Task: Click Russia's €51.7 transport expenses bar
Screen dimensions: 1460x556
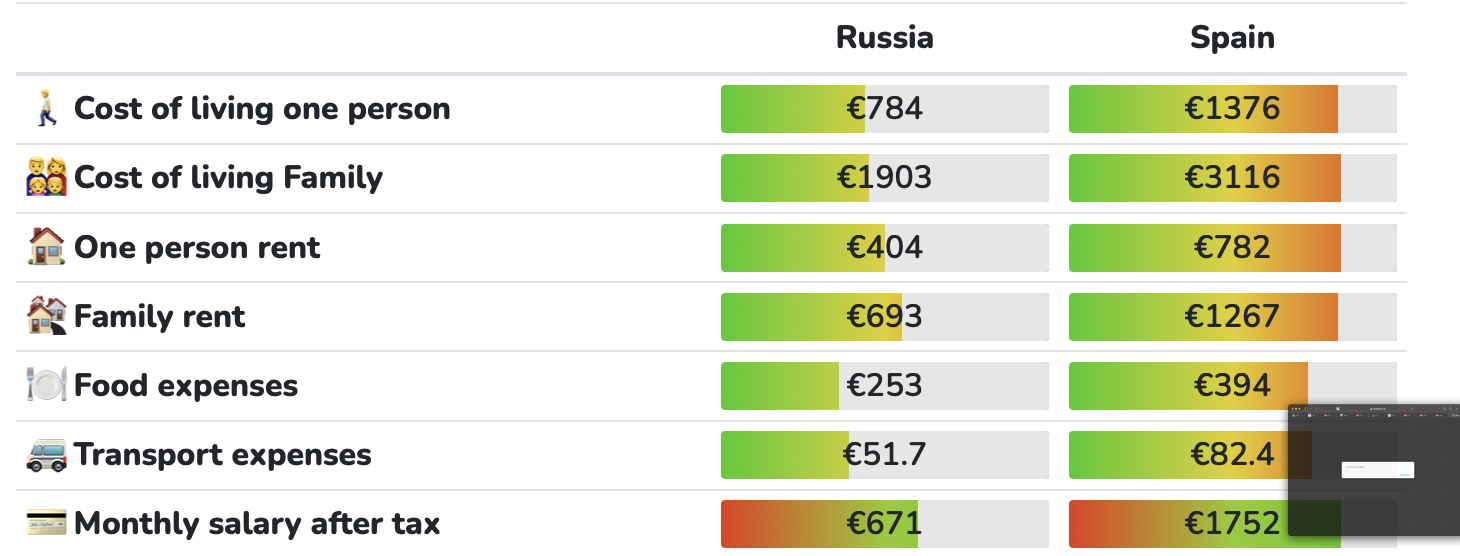Action: pos(884,454)
